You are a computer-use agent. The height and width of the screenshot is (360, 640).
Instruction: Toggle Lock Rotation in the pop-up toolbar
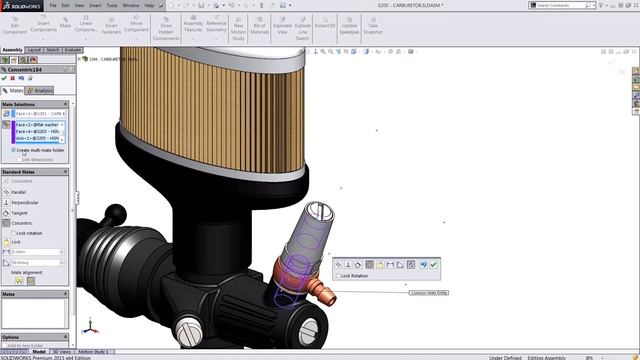[x=338, y=276]
